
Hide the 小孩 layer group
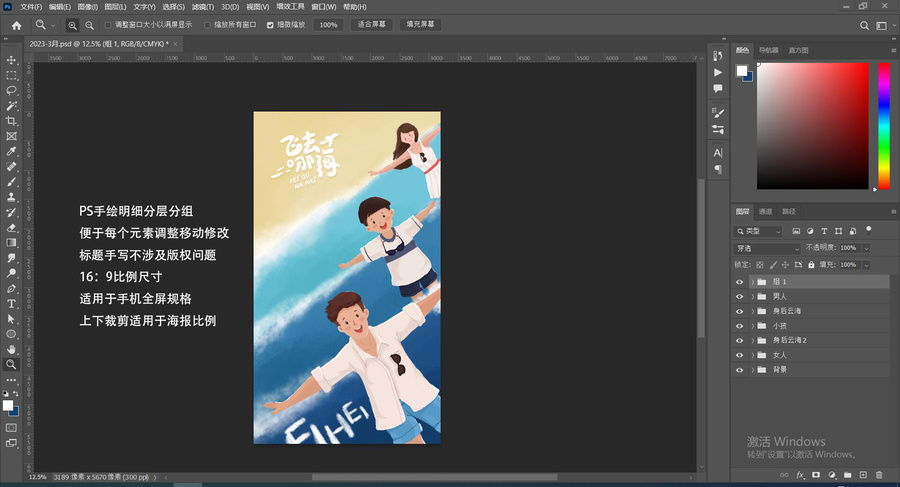point(739,326)
